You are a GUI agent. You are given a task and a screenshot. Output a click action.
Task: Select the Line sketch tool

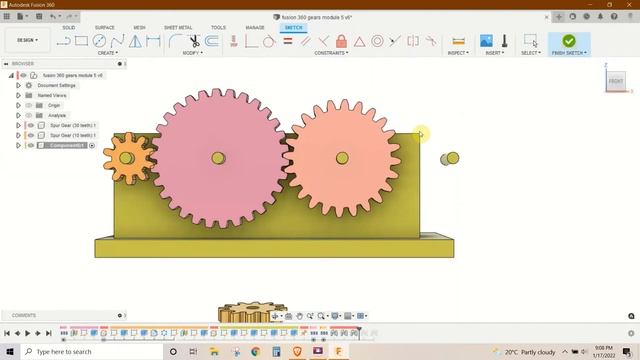pyautogui.click(x=64, y=41)
